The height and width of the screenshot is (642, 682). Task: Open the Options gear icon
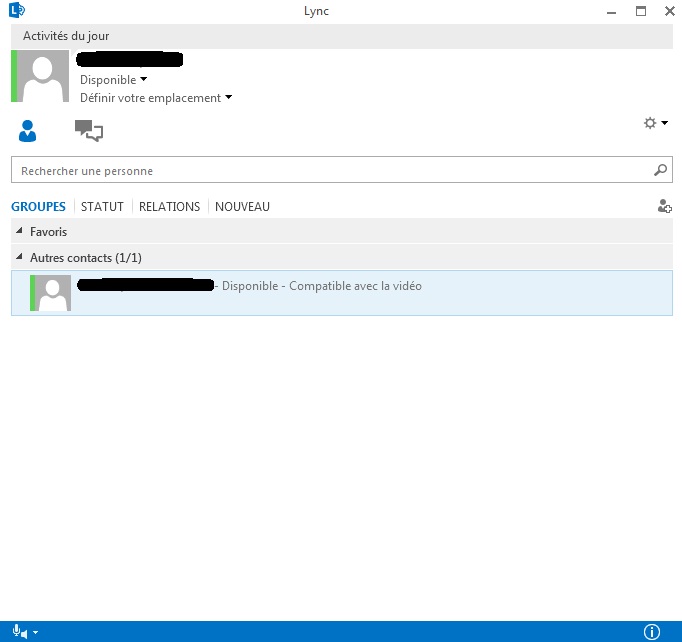point(650,123)
